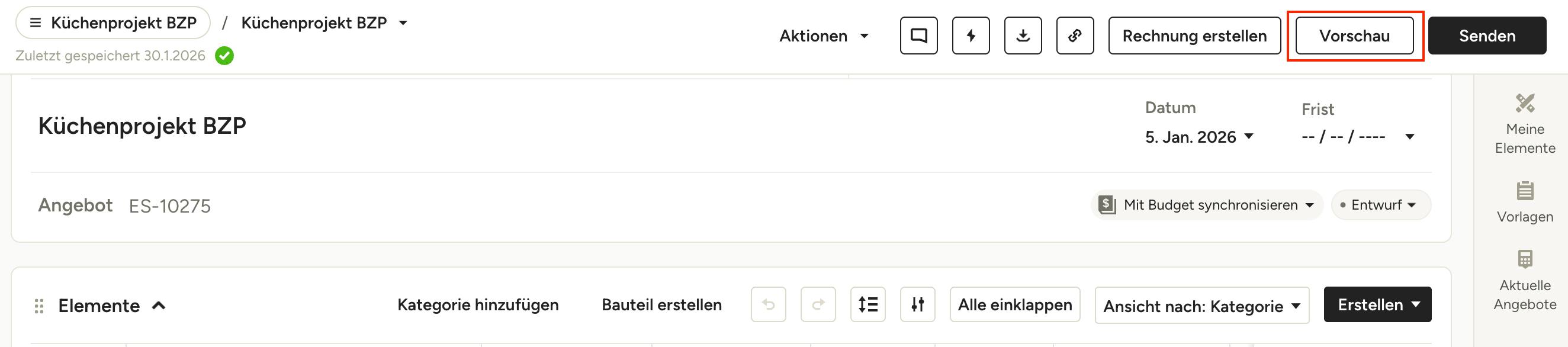This screenshot has height=347, width=1568.
Task: Open the Küchenprojekt BZP hamburger menu
Action: tap(113, 23)
